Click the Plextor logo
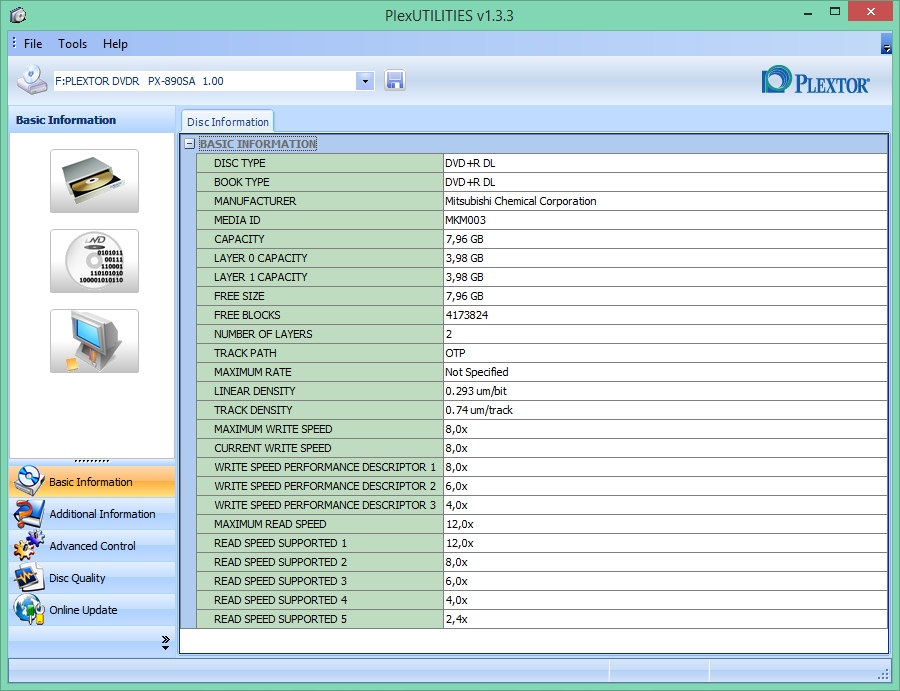Image resolution: width=900 pixels, height=691 pixels. coord(815,81)
